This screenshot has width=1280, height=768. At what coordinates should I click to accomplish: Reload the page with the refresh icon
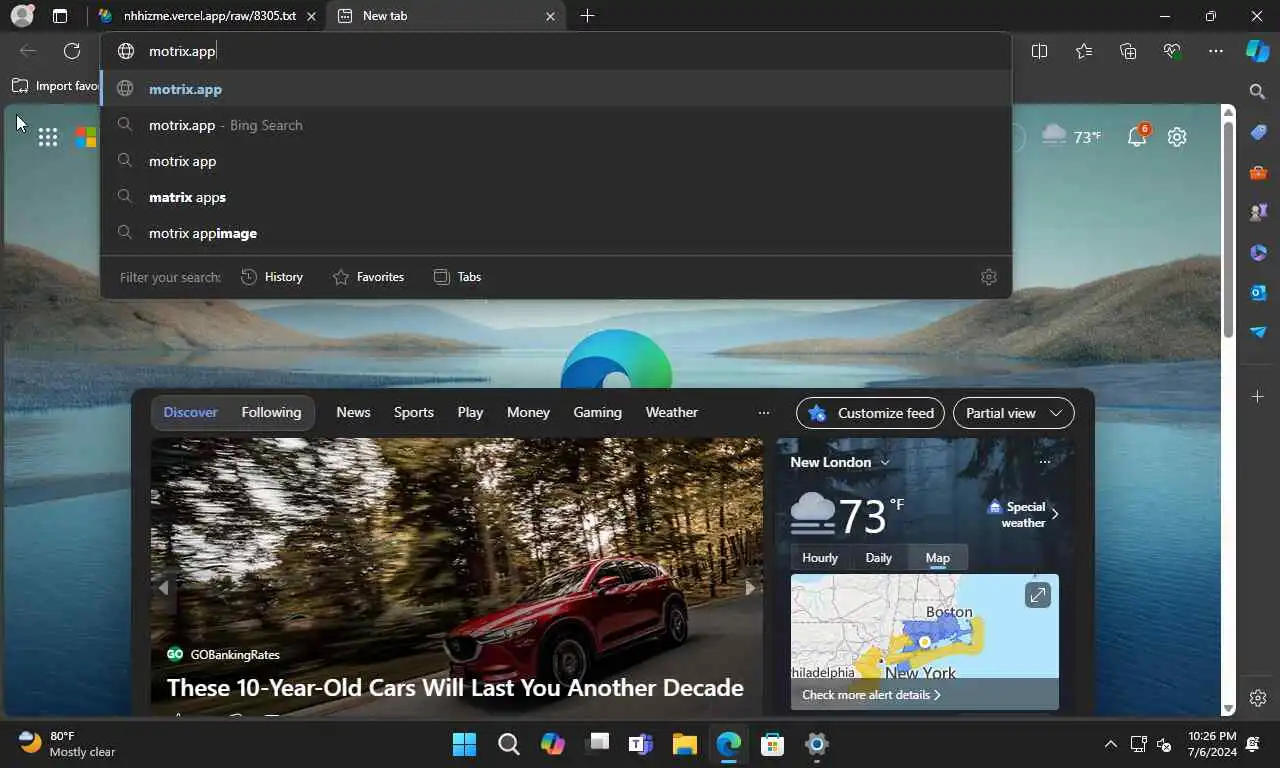pos(72,51)
